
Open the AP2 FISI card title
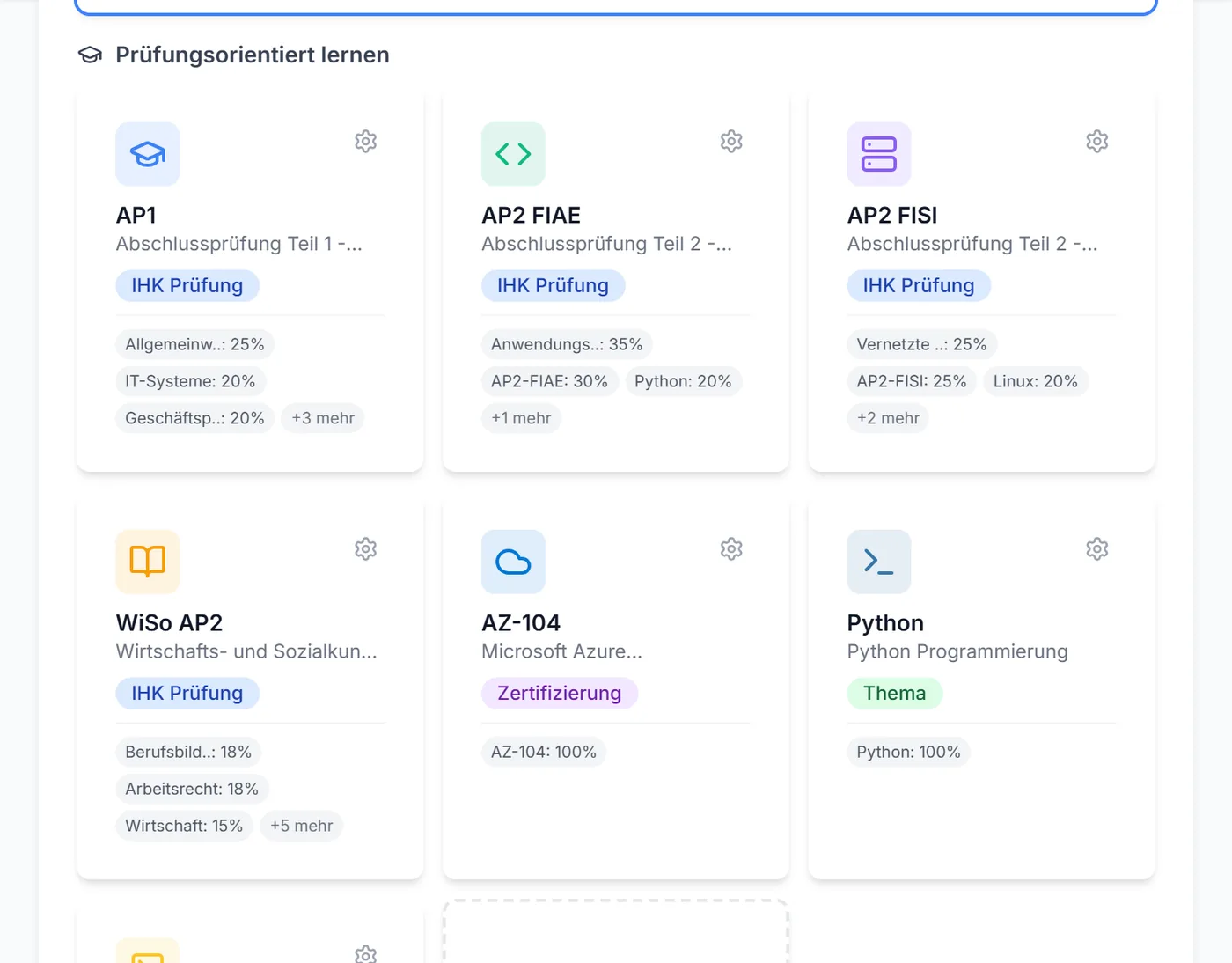point(892,215)
